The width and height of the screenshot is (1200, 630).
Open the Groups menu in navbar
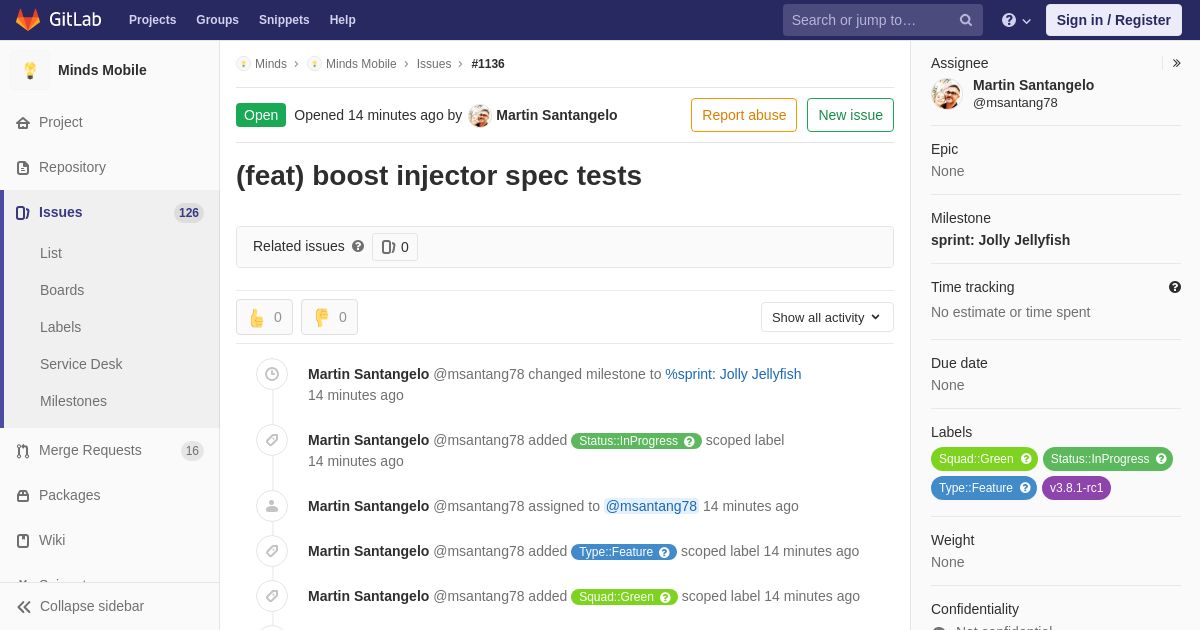217,20
